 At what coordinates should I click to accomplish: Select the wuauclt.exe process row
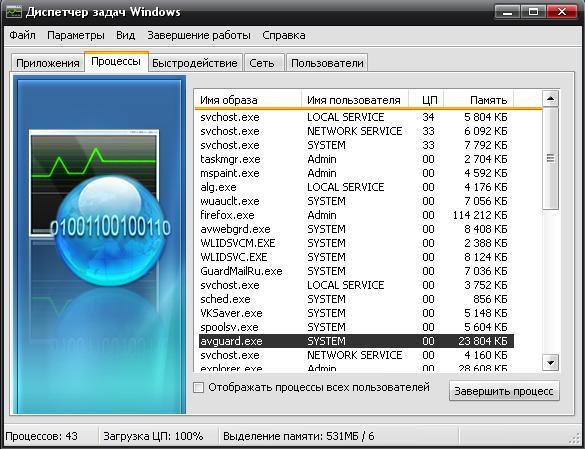(356, 201)
